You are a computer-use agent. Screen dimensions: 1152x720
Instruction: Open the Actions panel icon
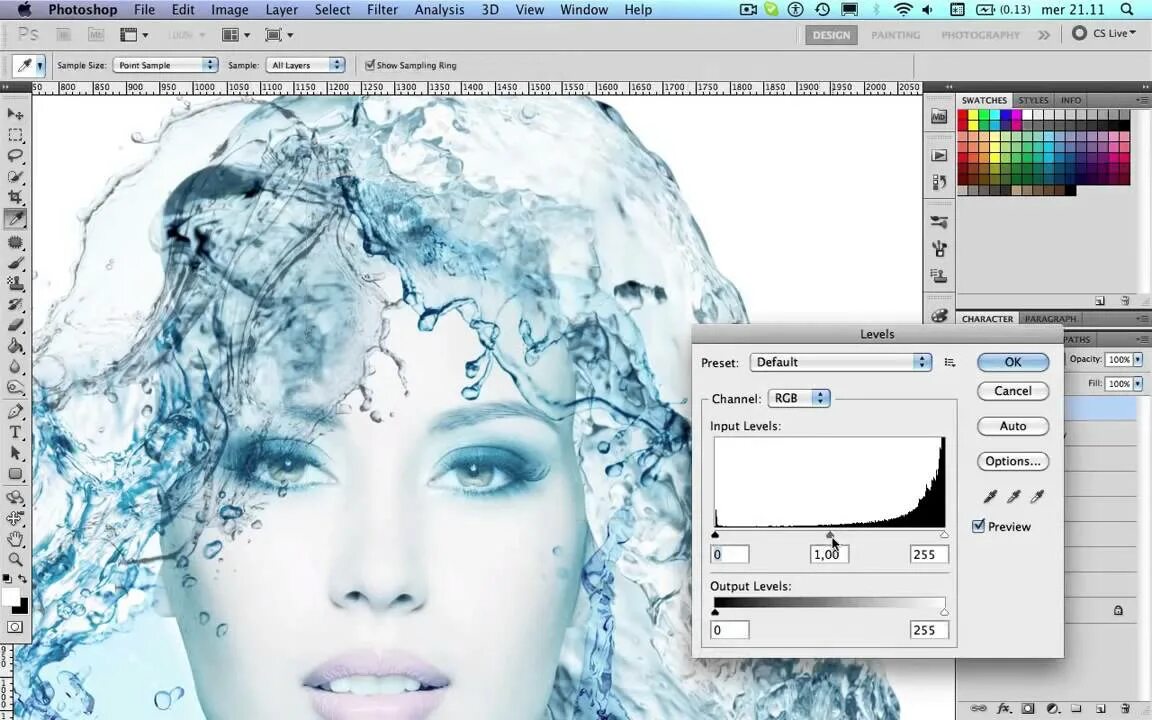coord(939,155)
